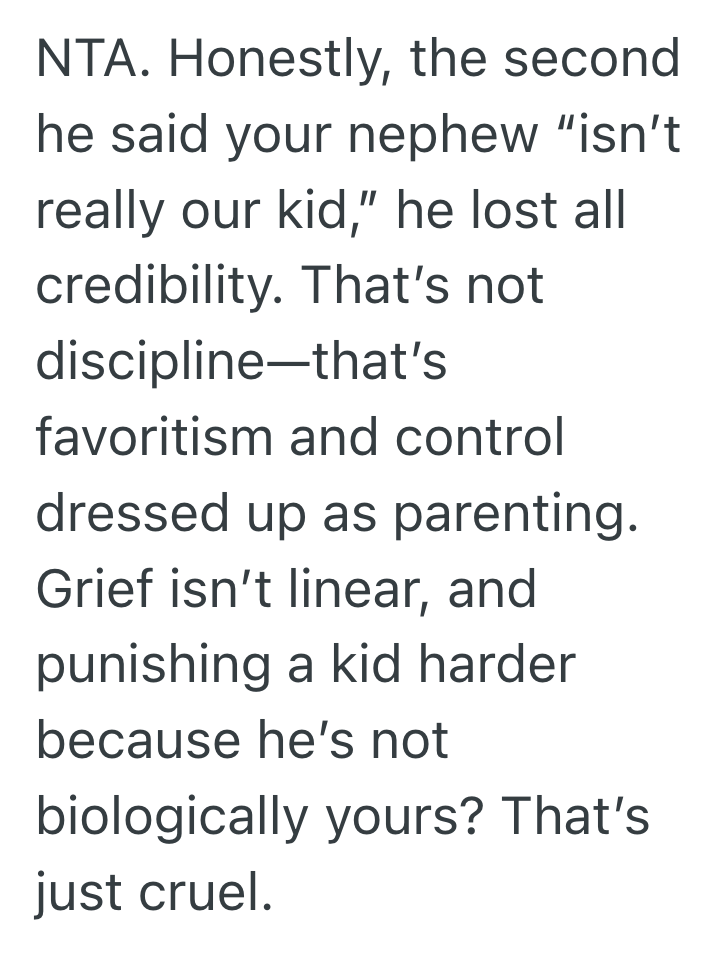This screenshot has width=722, height=954.
Task: Click the word "cruel" at the end
Action: tap(218, 892)
